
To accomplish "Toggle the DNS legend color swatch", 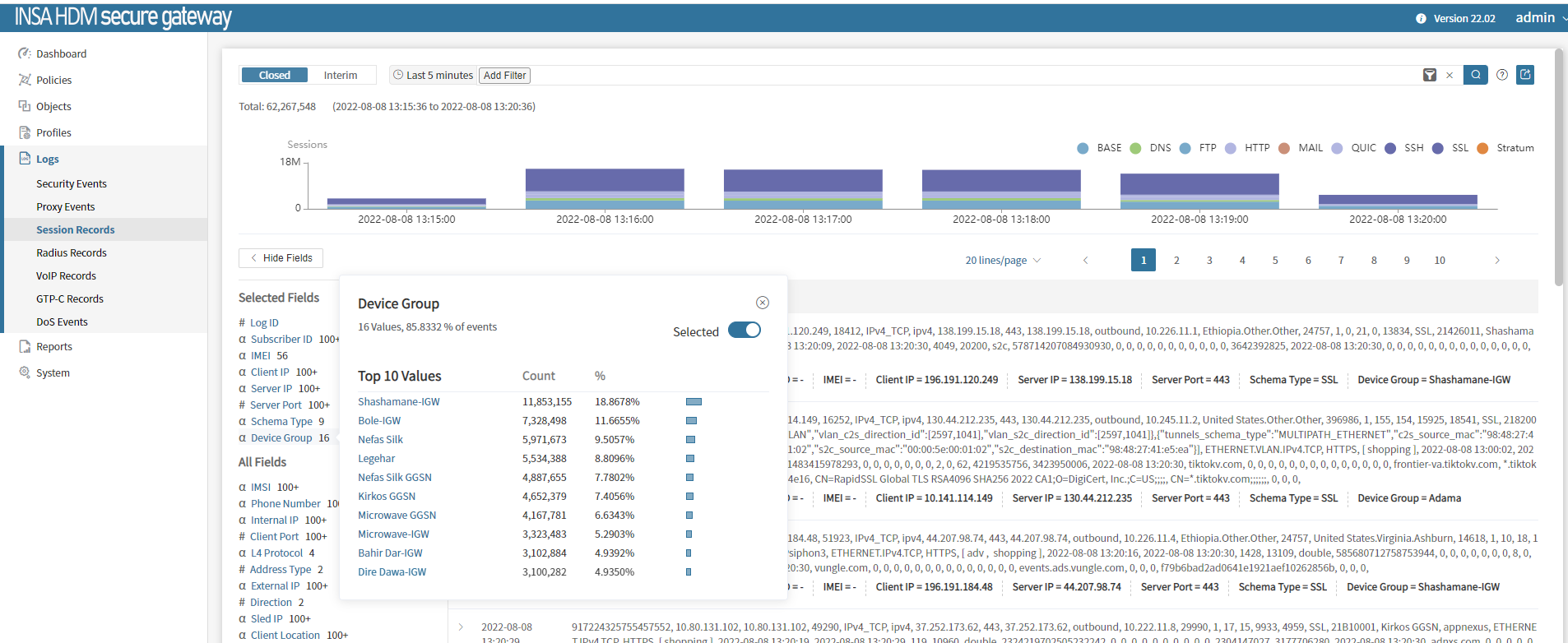I will (x=1135, y=148).
